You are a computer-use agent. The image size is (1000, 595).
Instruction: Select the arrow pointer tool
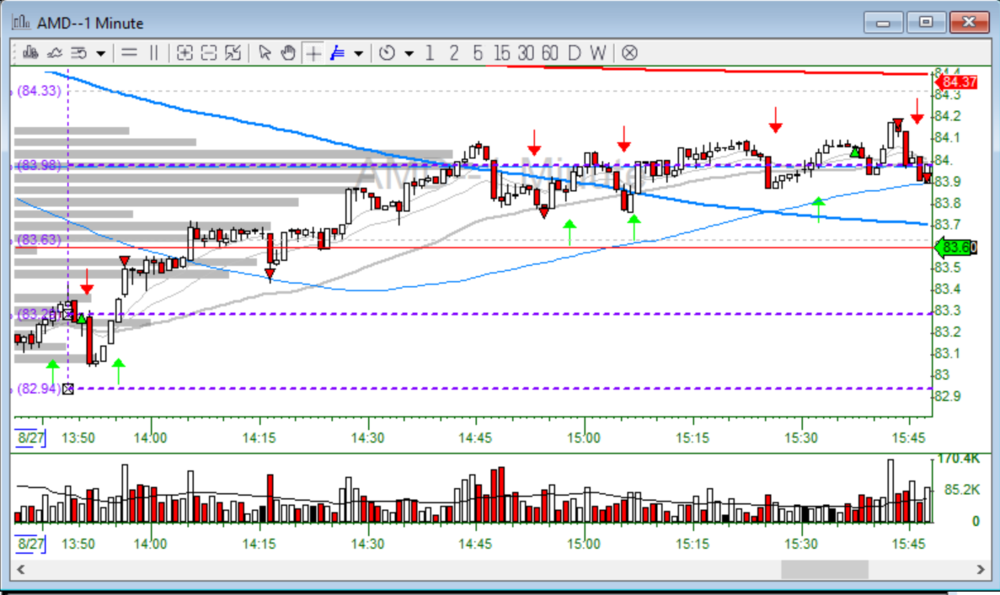point(265,53)
